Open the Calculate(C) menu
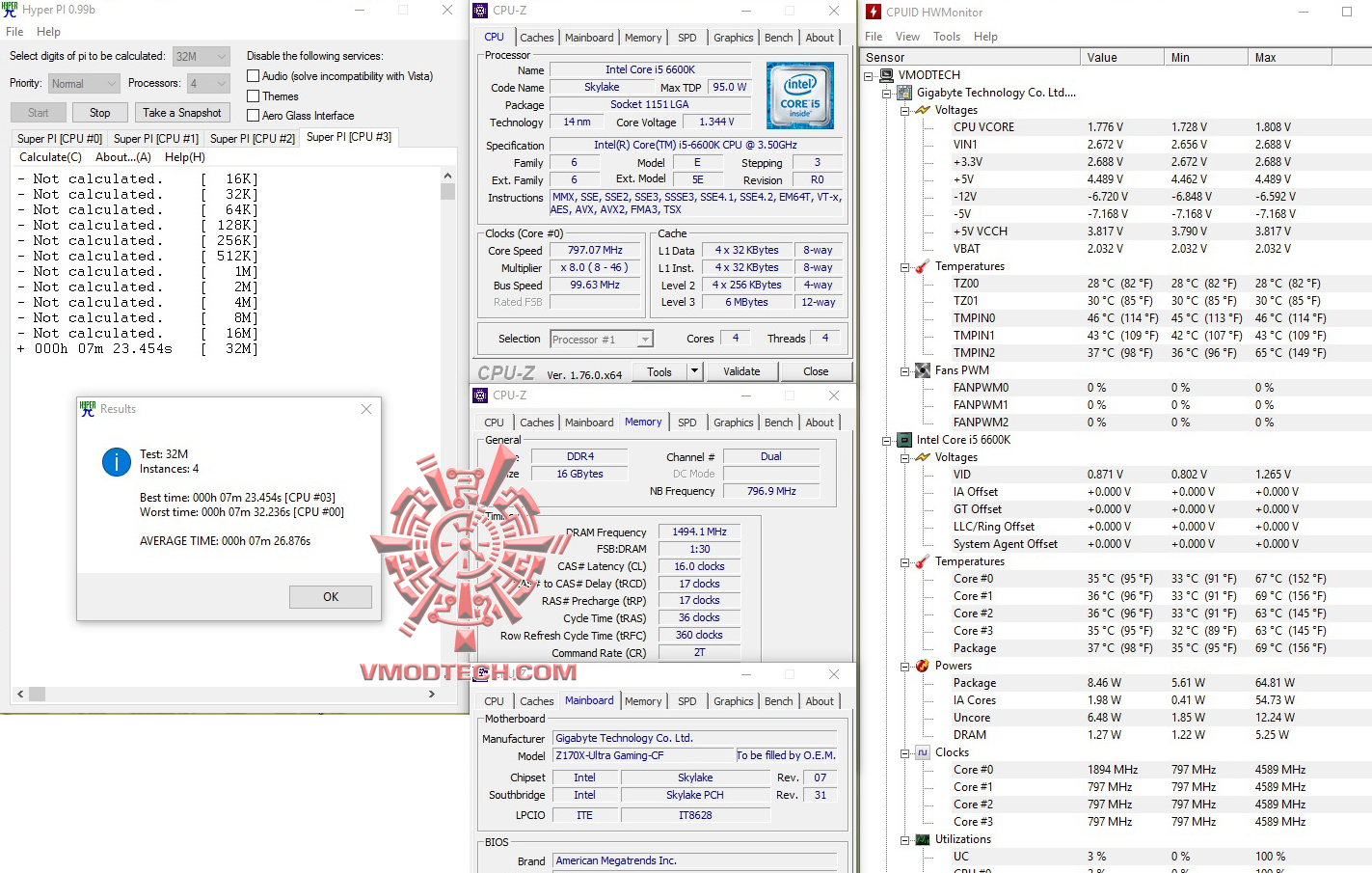Image resolution: width=1372 pixels, height=873 pixels. click(x=50, y=157)
